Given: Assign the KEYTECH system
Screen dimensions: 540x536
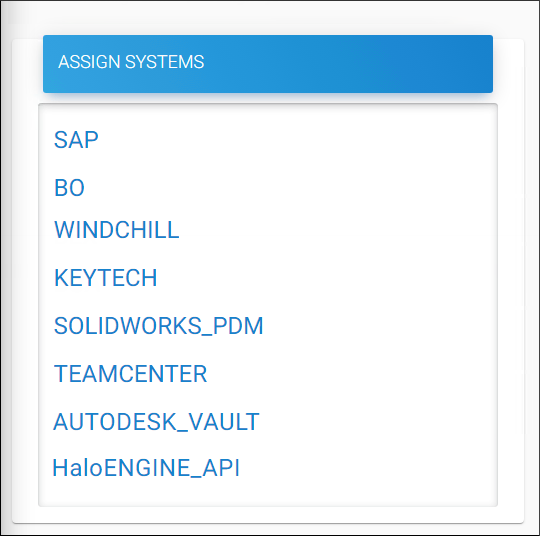Looking at the screenshot, I should pyautogui.click(x=105, y=278).
